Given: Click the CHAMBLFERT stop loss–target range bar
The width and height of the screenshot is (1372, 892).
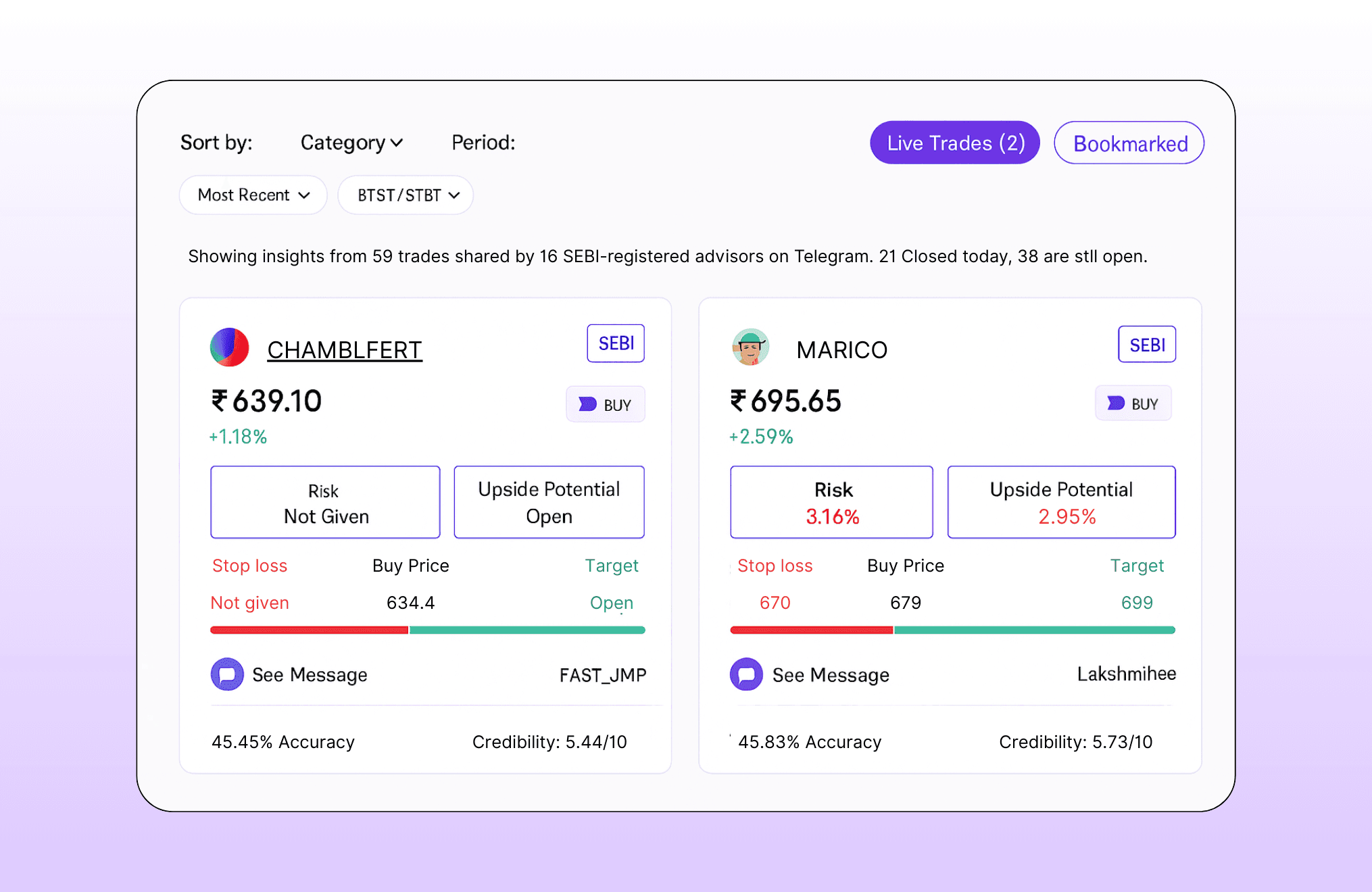Looking at the screenshot, I should (x=428, y=630).
